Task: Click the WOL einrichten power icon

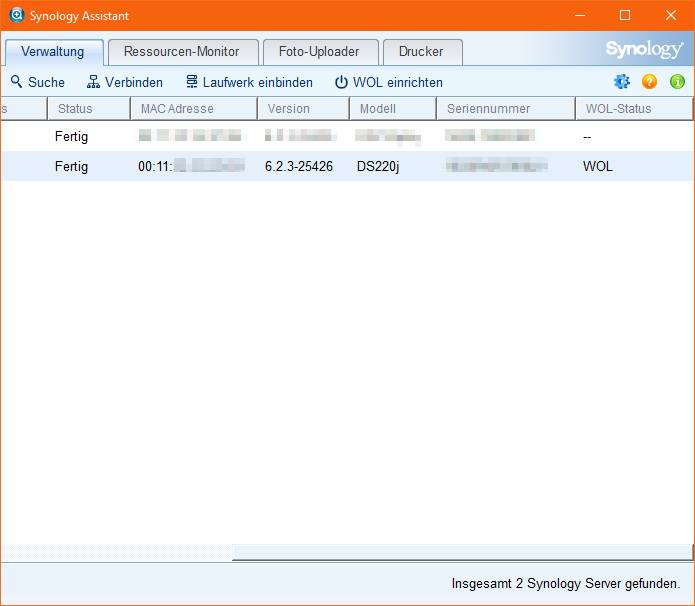Action: 341,82
